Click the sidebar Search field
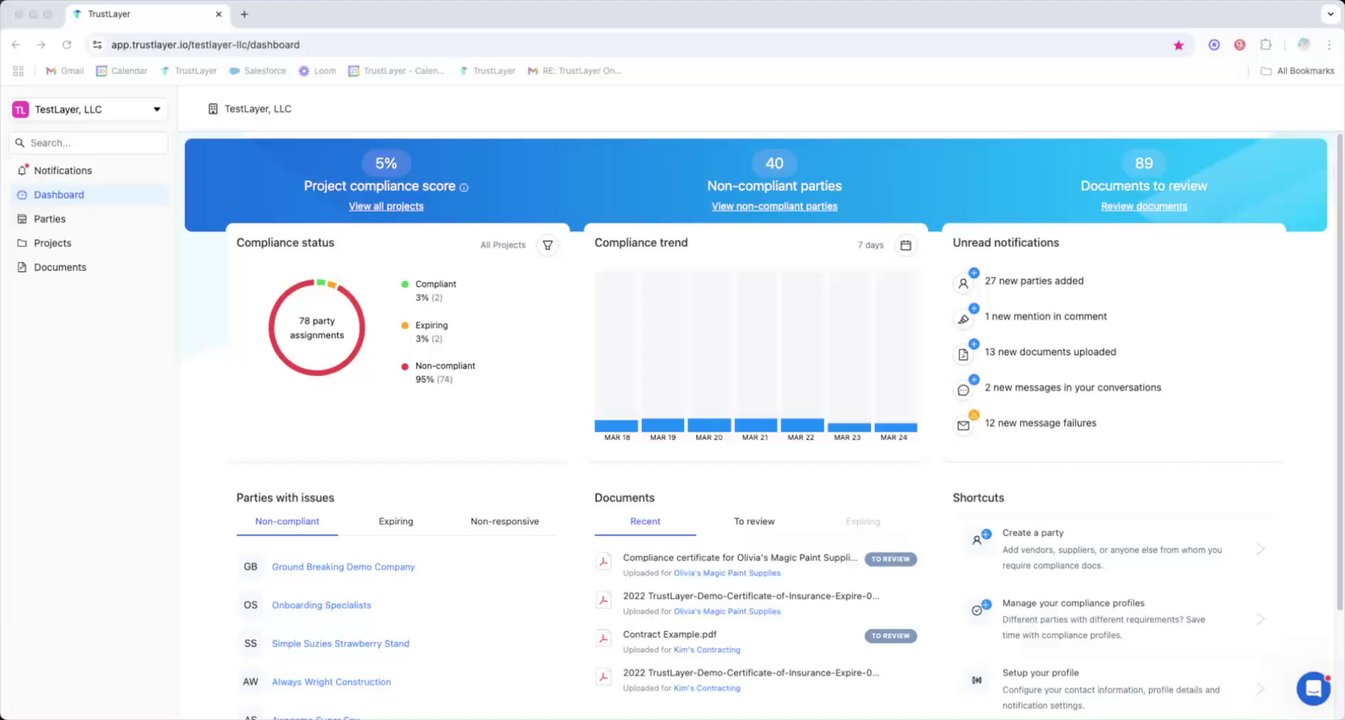The image size is (1345, 720). click(88, 143)
